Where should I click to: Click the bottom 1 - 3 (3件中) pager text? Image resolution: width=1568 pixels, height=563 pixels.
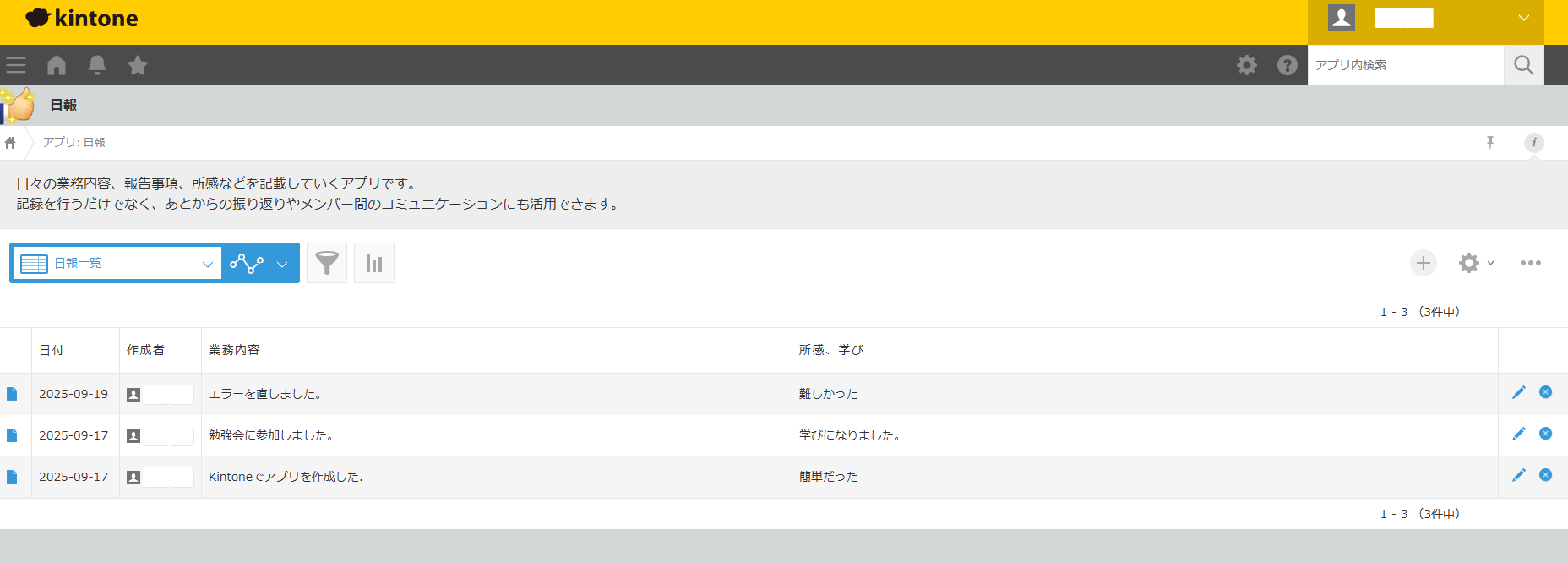pyautogui.click(x=1420, y=514)
